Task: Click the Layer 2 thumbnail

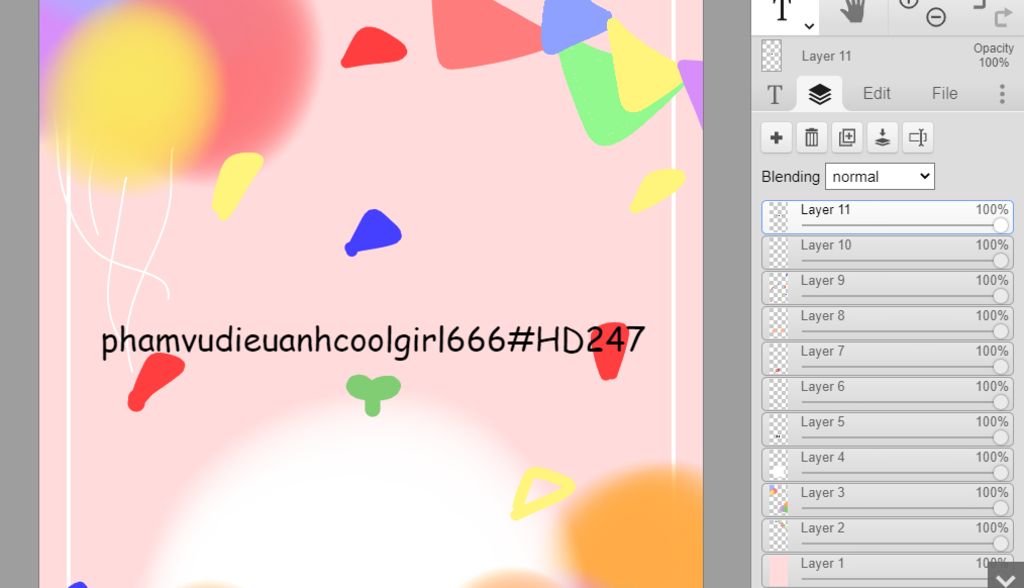Action: (778, 534)
